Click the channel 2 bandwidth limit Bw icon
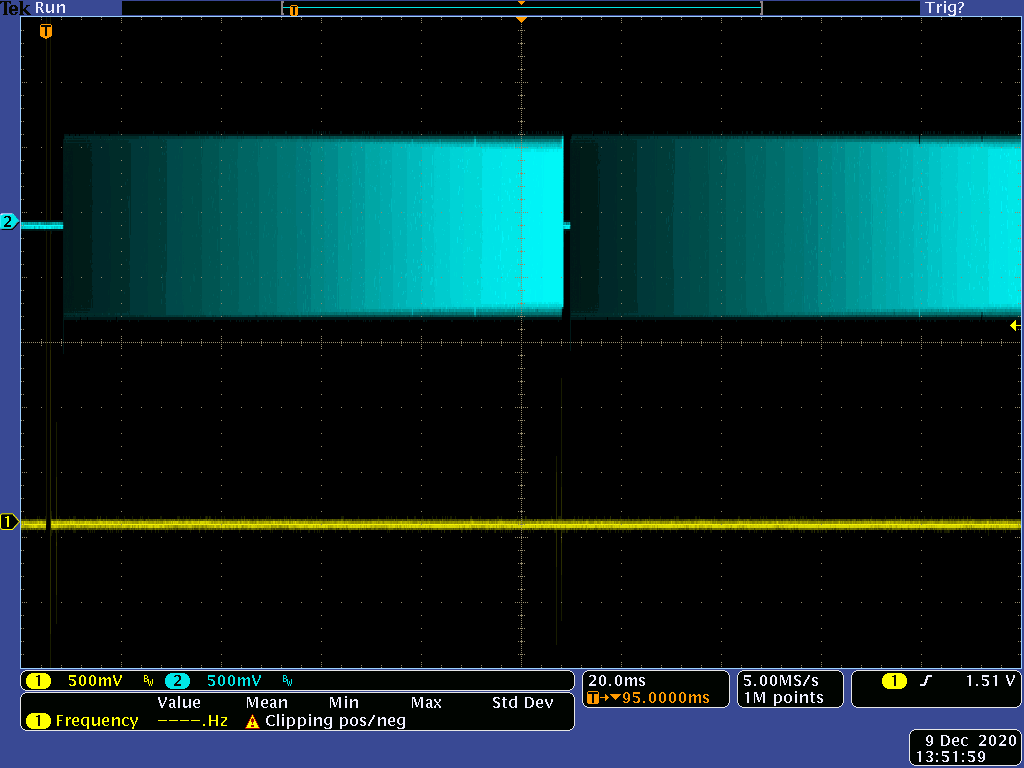 click(x=288, y=681)
